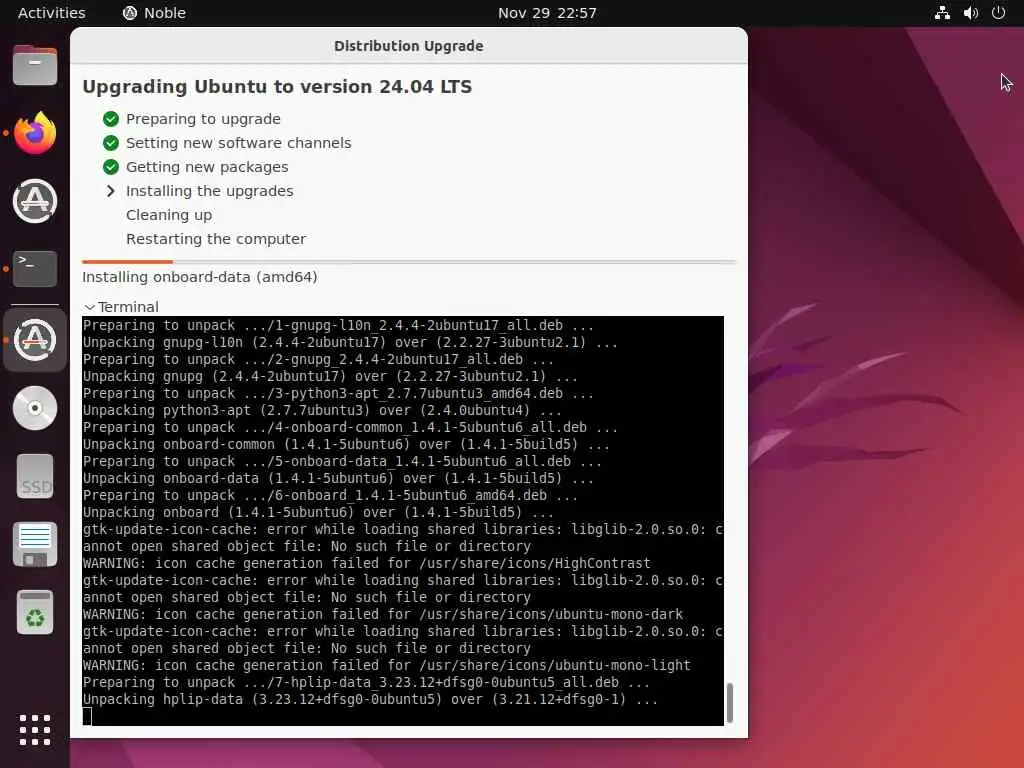This screenshot has width=1024, height=768.
Task: Open the clock showing Nov 29 22:57
Action: tap(547, 13)
